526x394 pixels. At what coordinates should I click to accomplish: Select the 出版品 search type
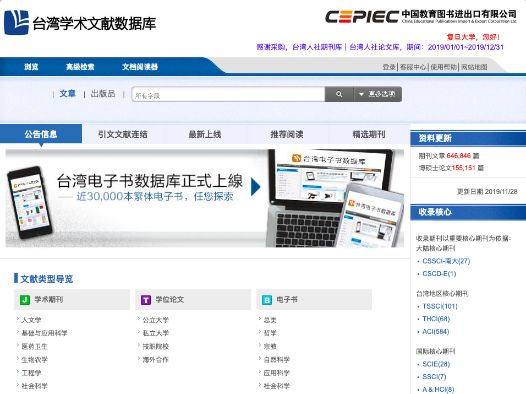[103, 94]
